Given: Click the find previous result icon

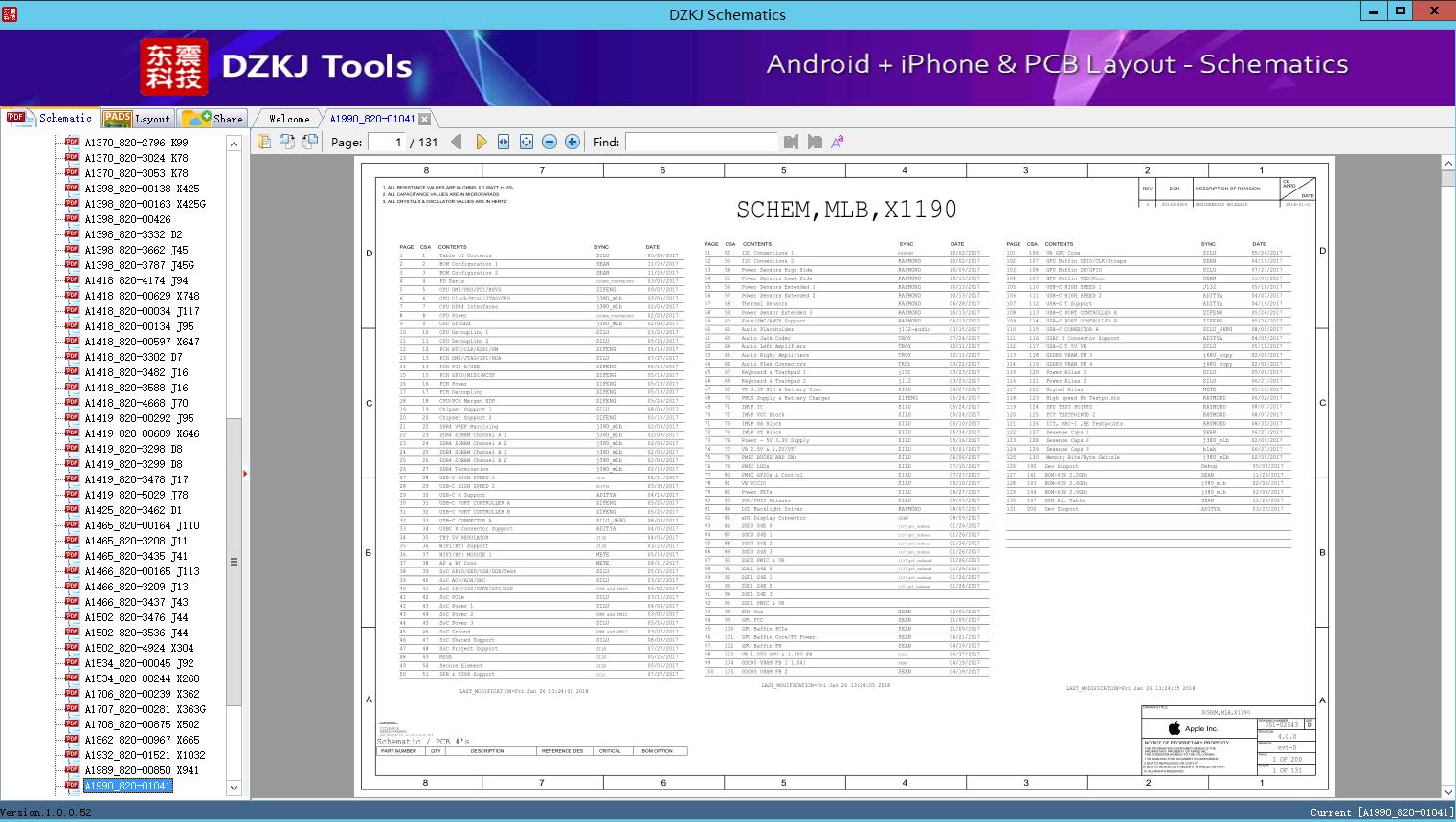Looking at the screenshot, I should [791, 142].
